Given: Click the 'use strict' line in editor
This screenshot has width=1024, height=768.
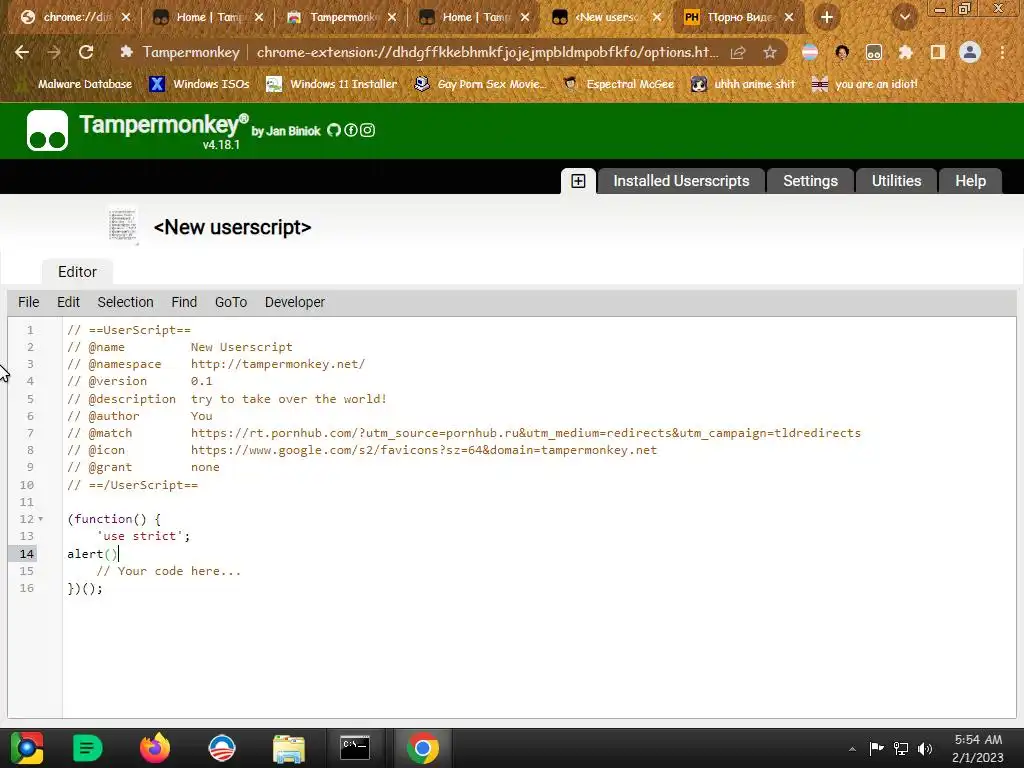Looking at the screenshot, I should pyautogui.click(x=143, y=536).
